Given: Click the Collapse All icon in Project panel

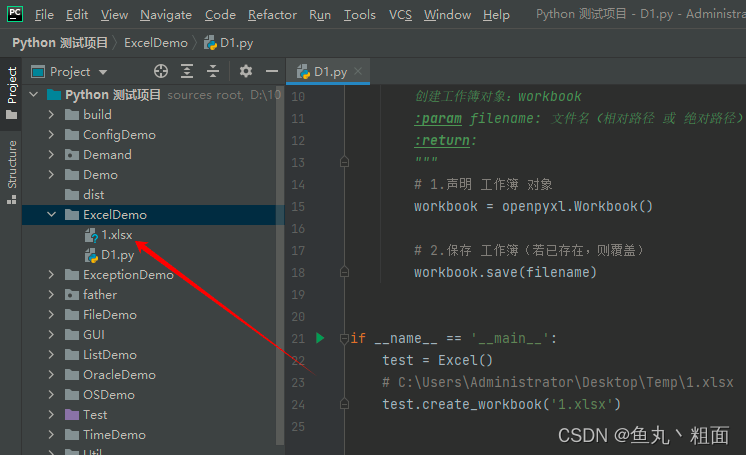Looking at the screenshot, I should tap(212, 71).
